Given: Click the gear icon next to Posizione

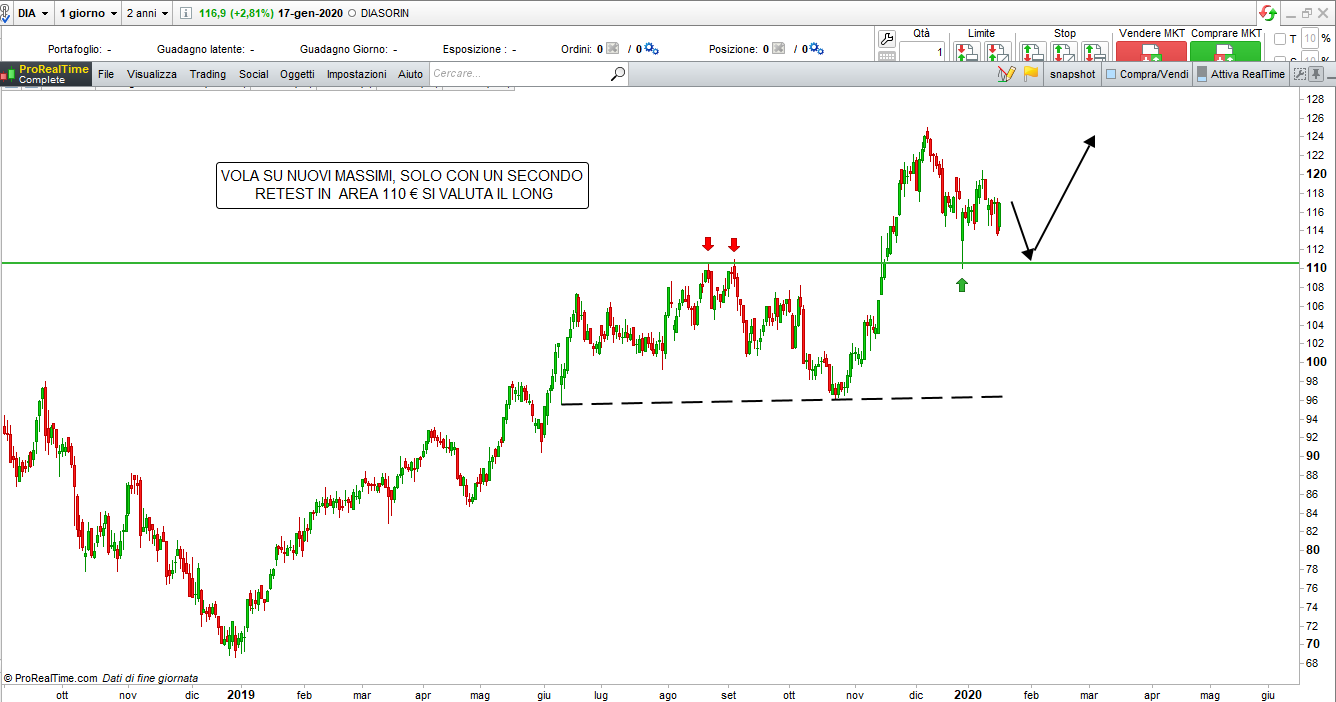Looking at the screenshot, I should [816, 49].
